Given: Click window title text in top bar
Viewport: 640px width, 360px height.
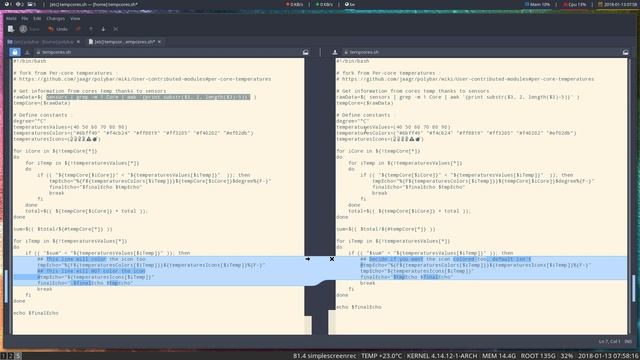Looking at the screenshot, I should click(x=93, y=4).
